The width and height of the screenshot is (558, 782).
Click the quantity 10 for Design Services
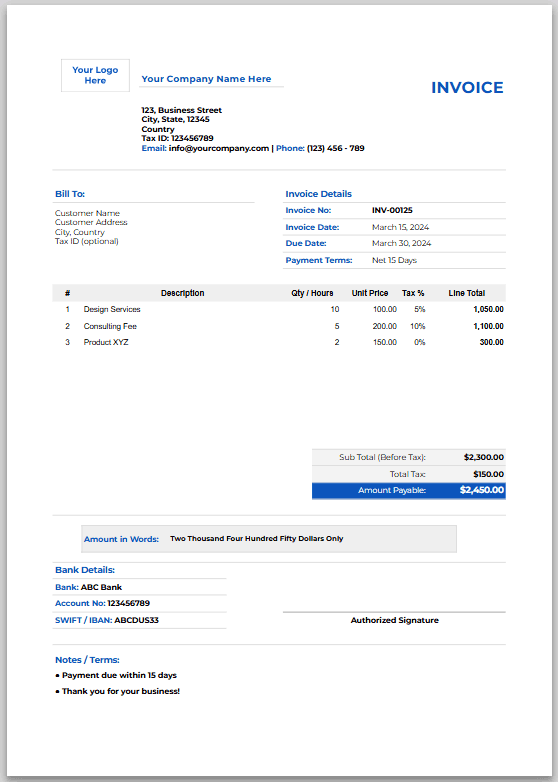[x=335, y=309]
